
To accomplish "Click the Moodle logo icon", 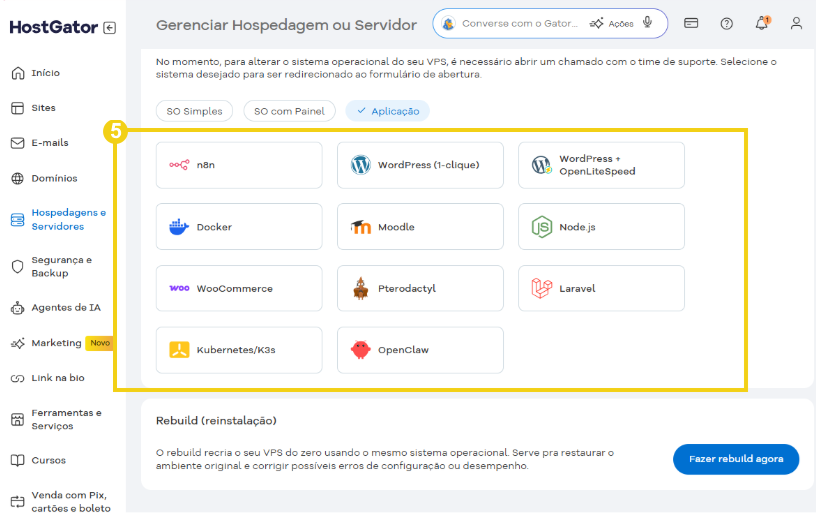I will pos(361,227).
